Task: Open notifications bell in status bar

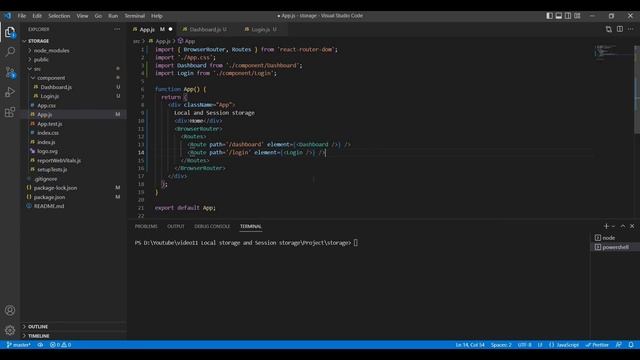Action: (x=631, y=345)
